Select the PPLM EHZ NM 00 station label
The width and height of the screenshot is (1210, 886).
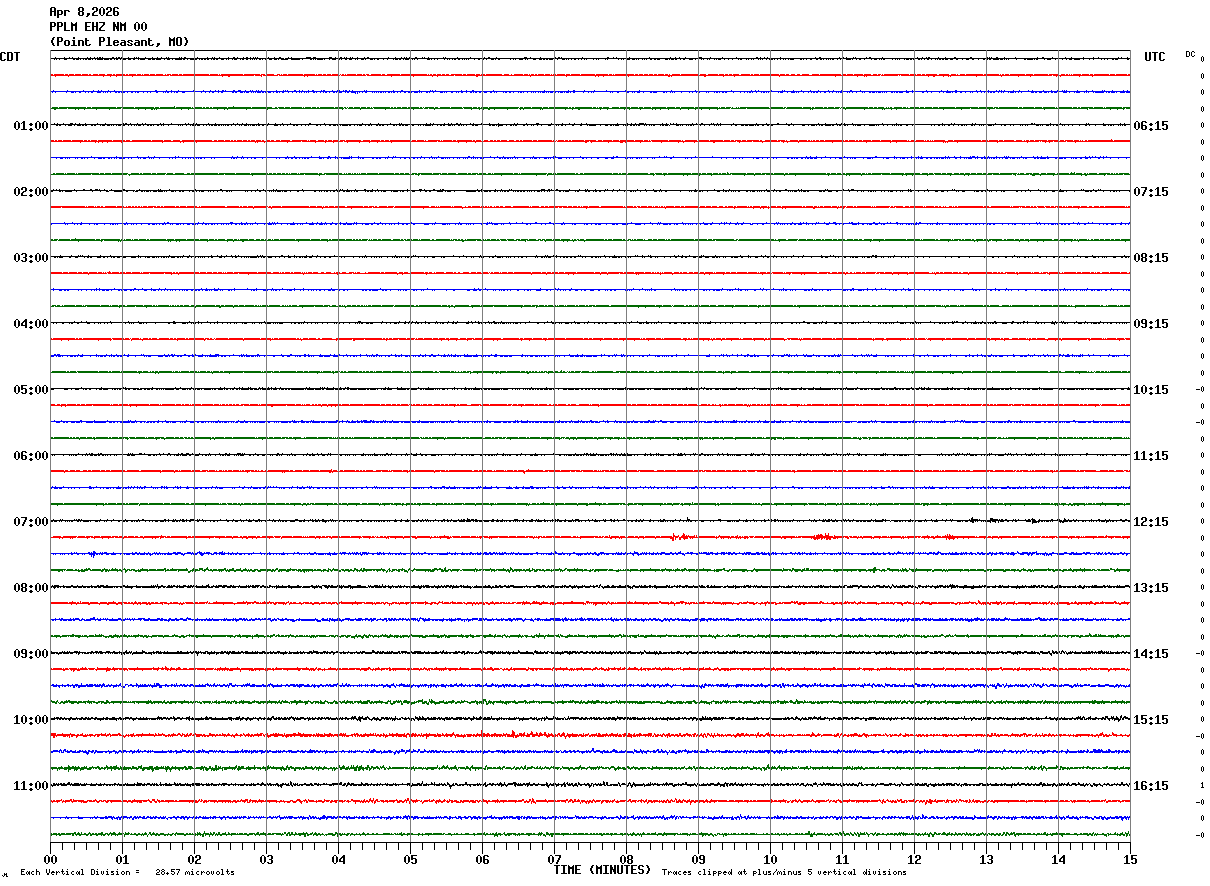(x=98, y=27)
